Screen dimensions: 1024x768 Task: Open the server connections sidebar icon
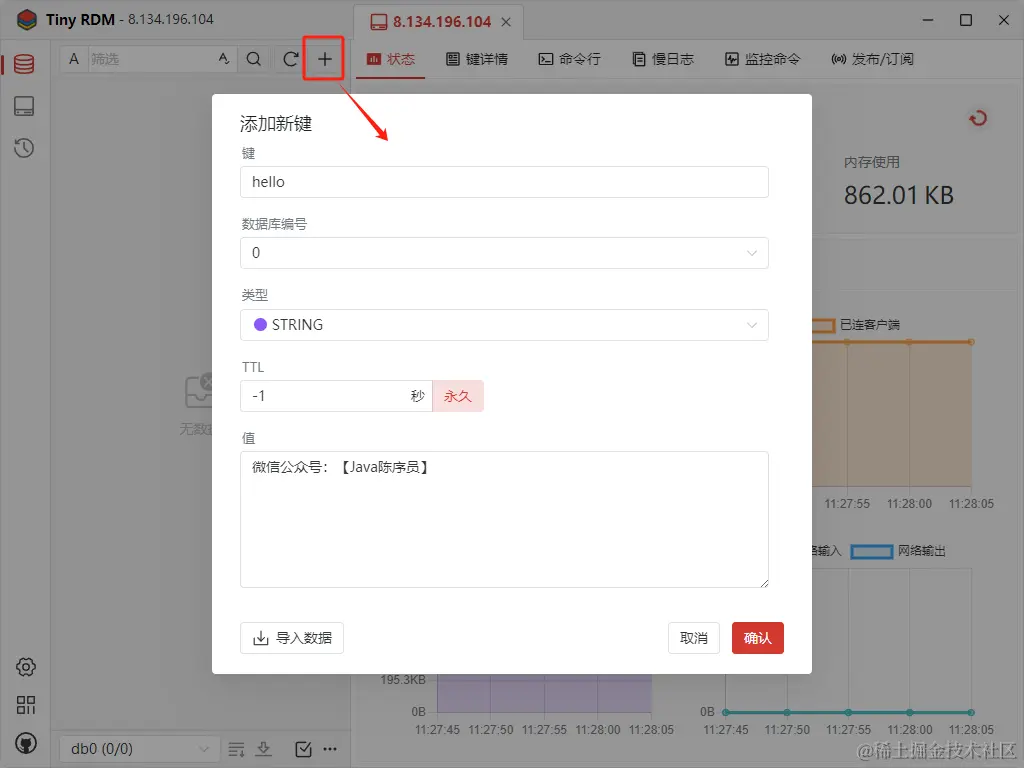point(24,106)
